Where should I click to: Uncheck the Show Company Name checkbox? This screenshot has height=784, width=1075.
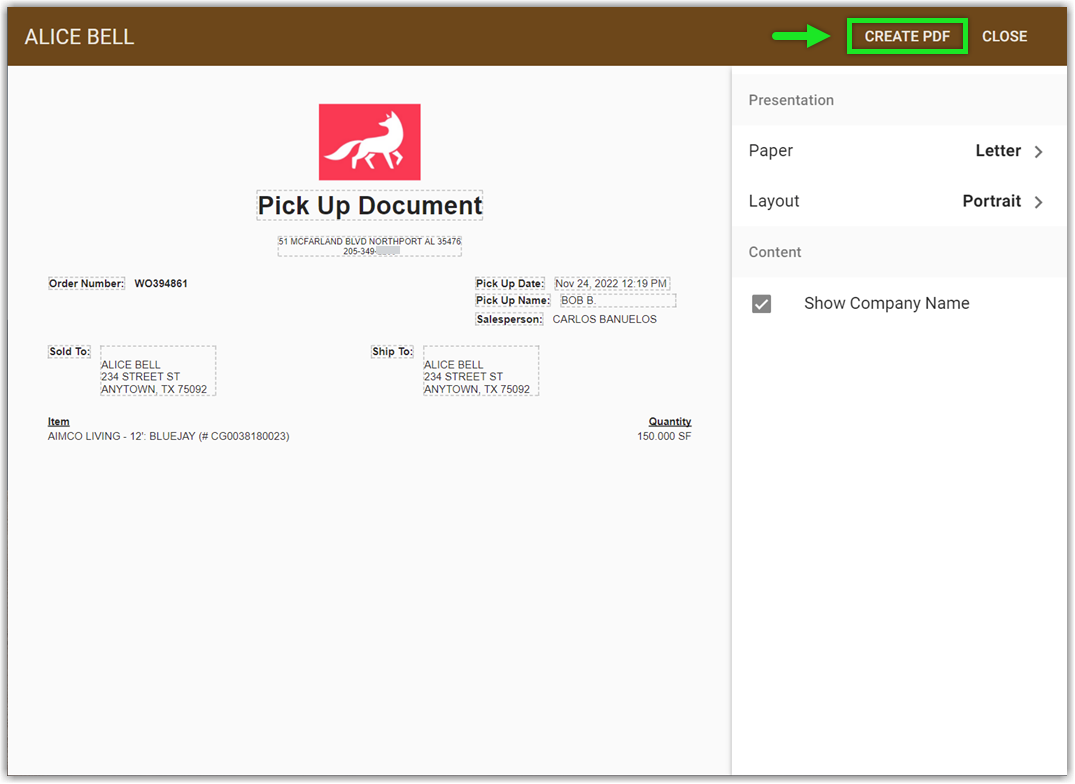[761, 304]
